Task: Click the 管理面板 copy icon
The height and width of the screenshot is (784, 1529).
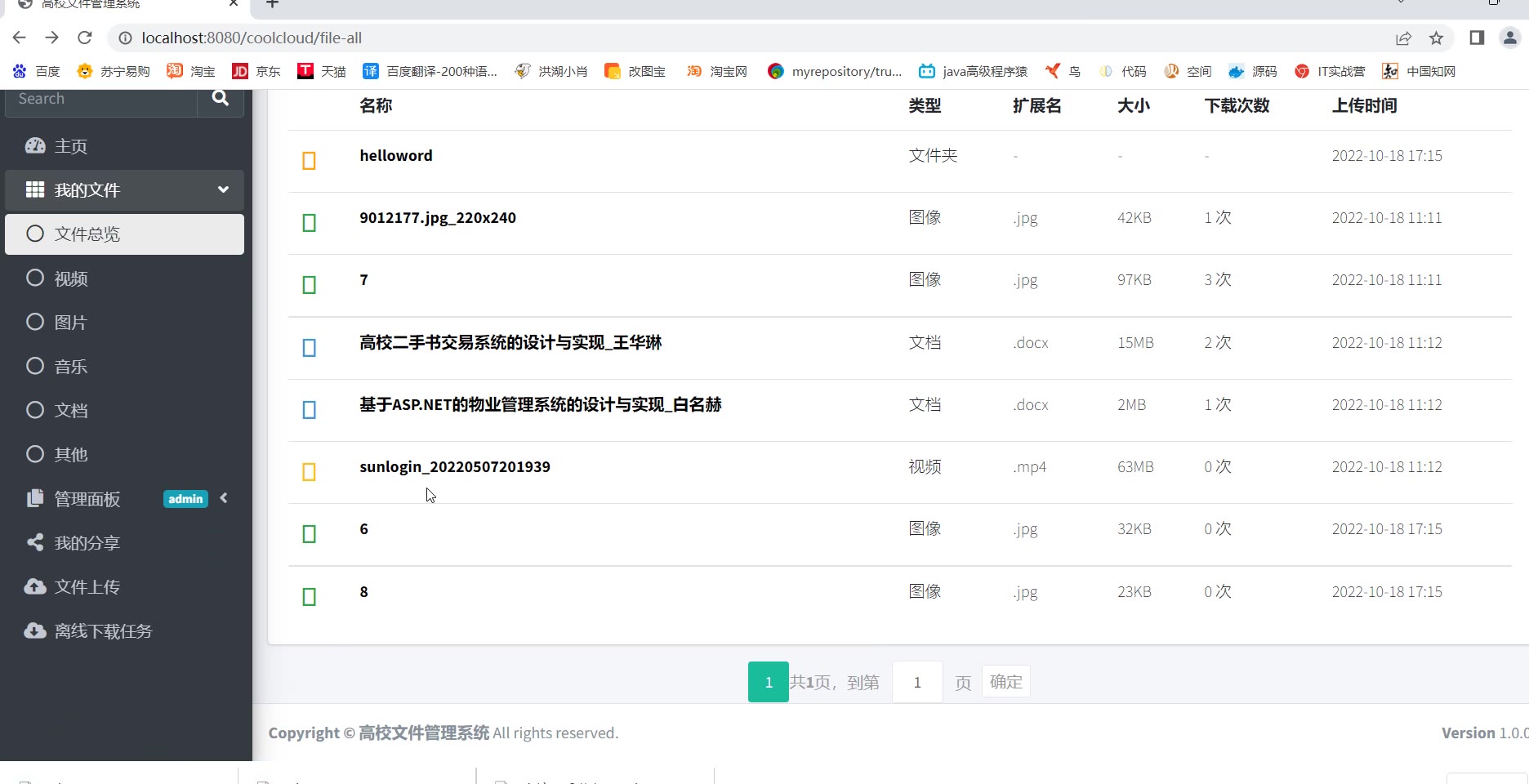Action: pyautogui.click(x=35, y=498)
